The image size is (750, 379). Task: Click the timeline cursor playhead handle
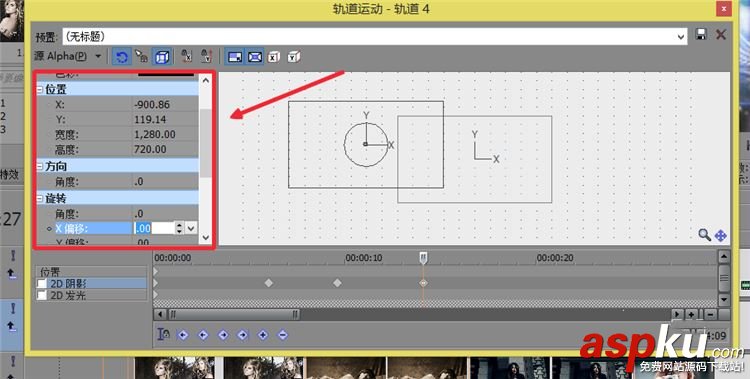coord(423,258)
